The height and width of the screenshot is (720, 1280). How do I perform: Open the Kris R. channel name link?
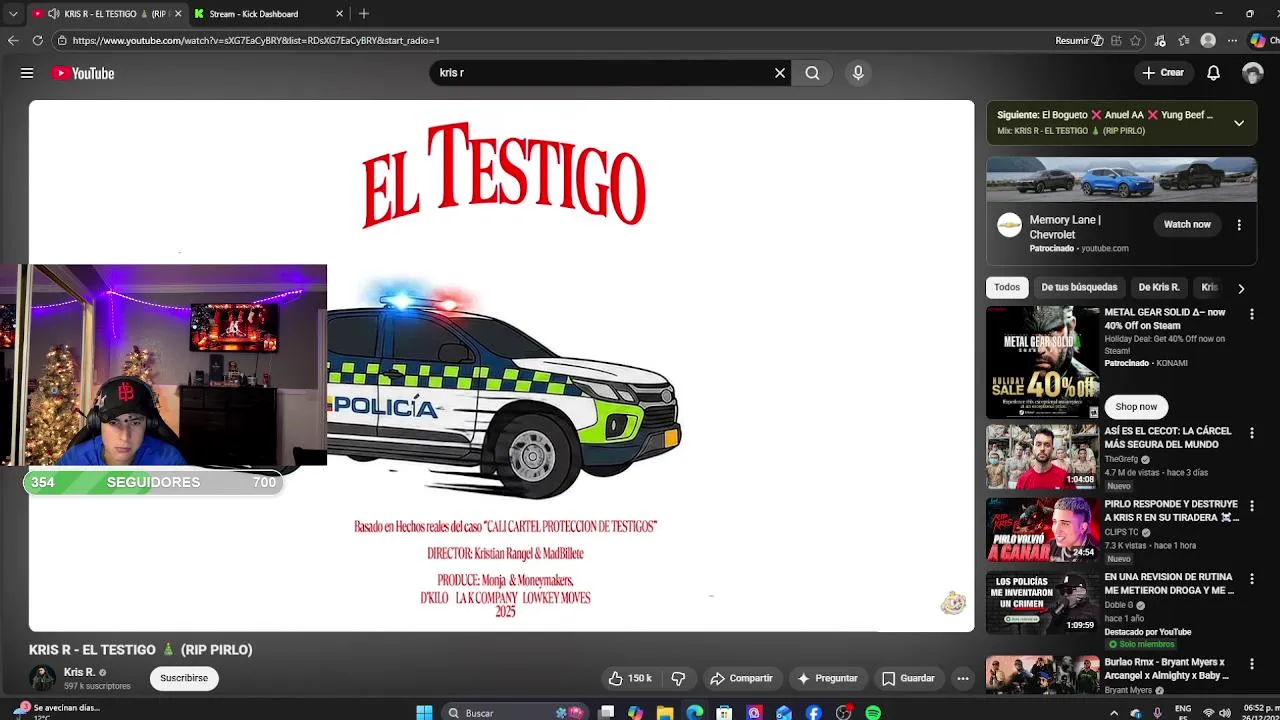(79, 672)
